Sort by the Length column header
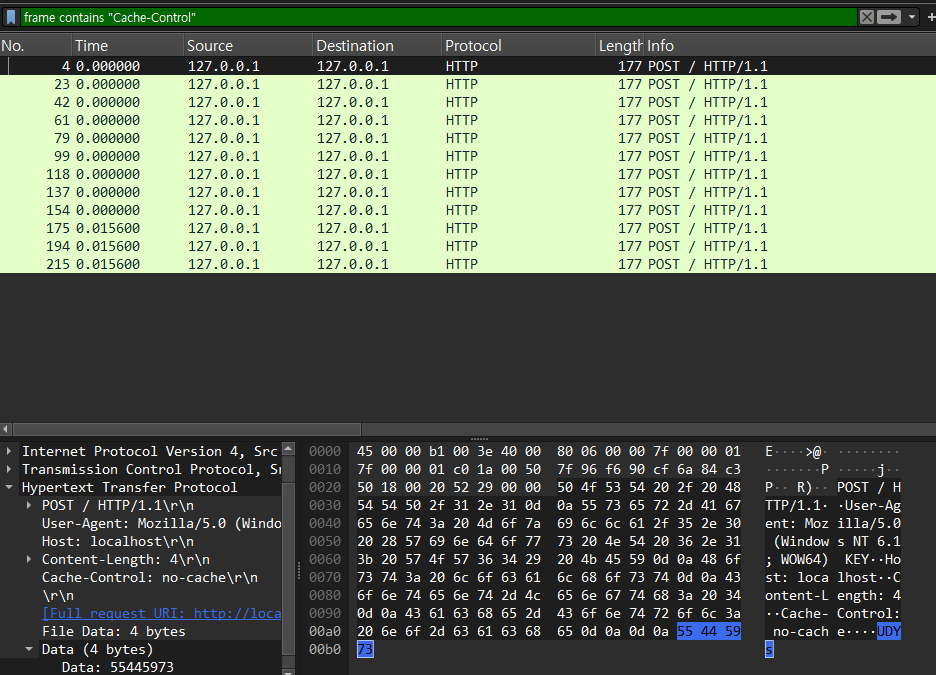This screenshot has width=936, height=675. click(620, 45)
